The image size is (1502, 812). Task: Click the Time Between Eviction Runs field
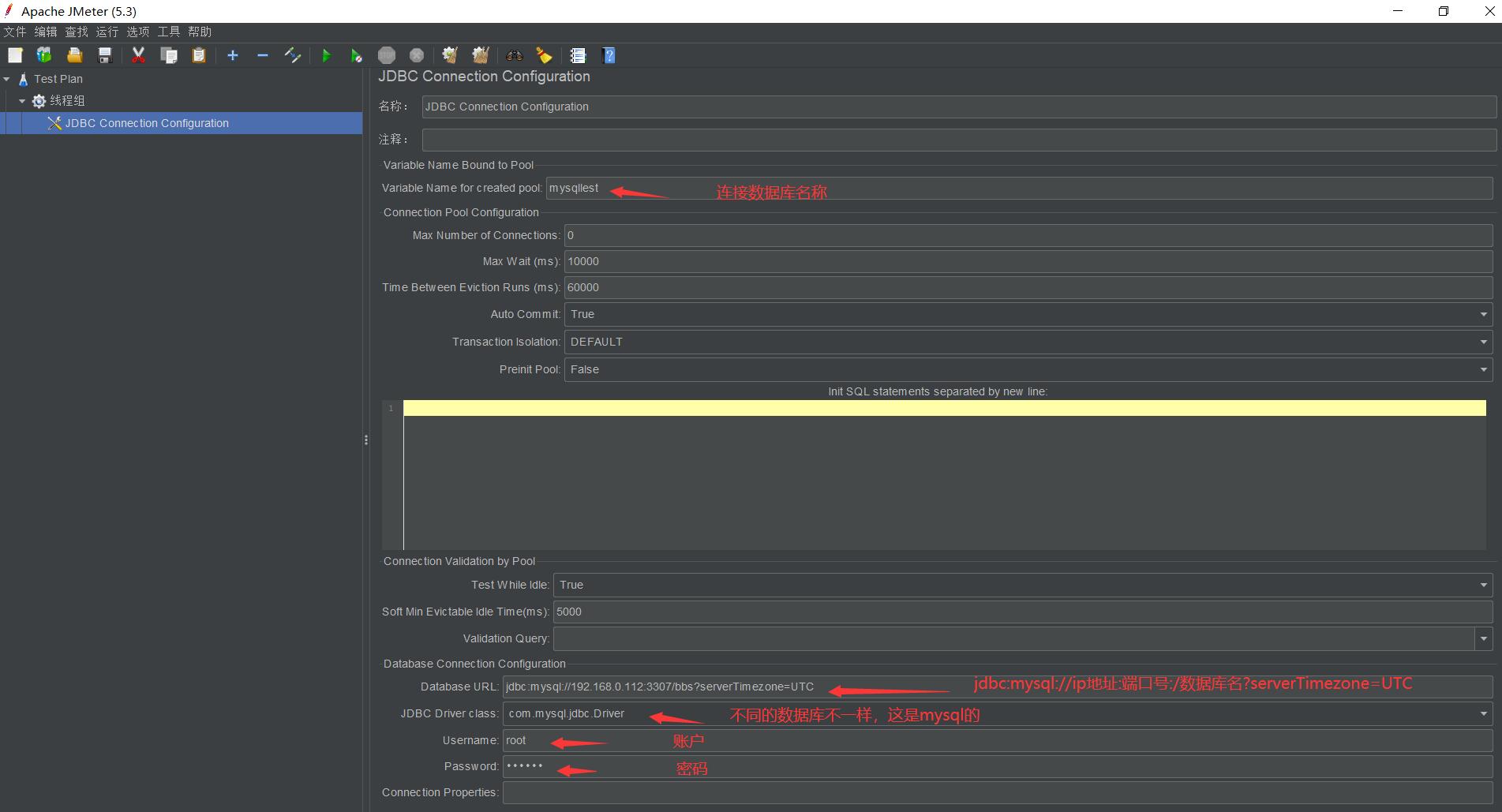click(x=1028, y=287)
